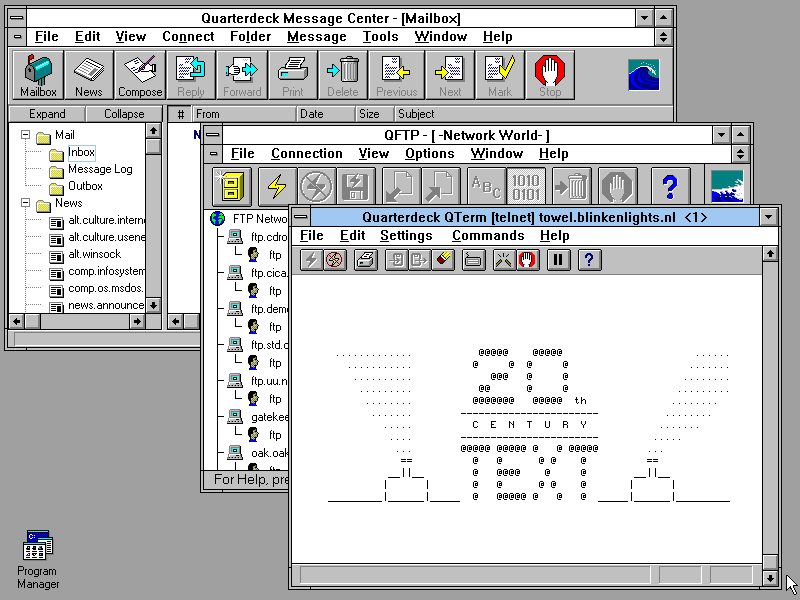
Task: Sort by Subject column header
Action: (x=534, y=114)
